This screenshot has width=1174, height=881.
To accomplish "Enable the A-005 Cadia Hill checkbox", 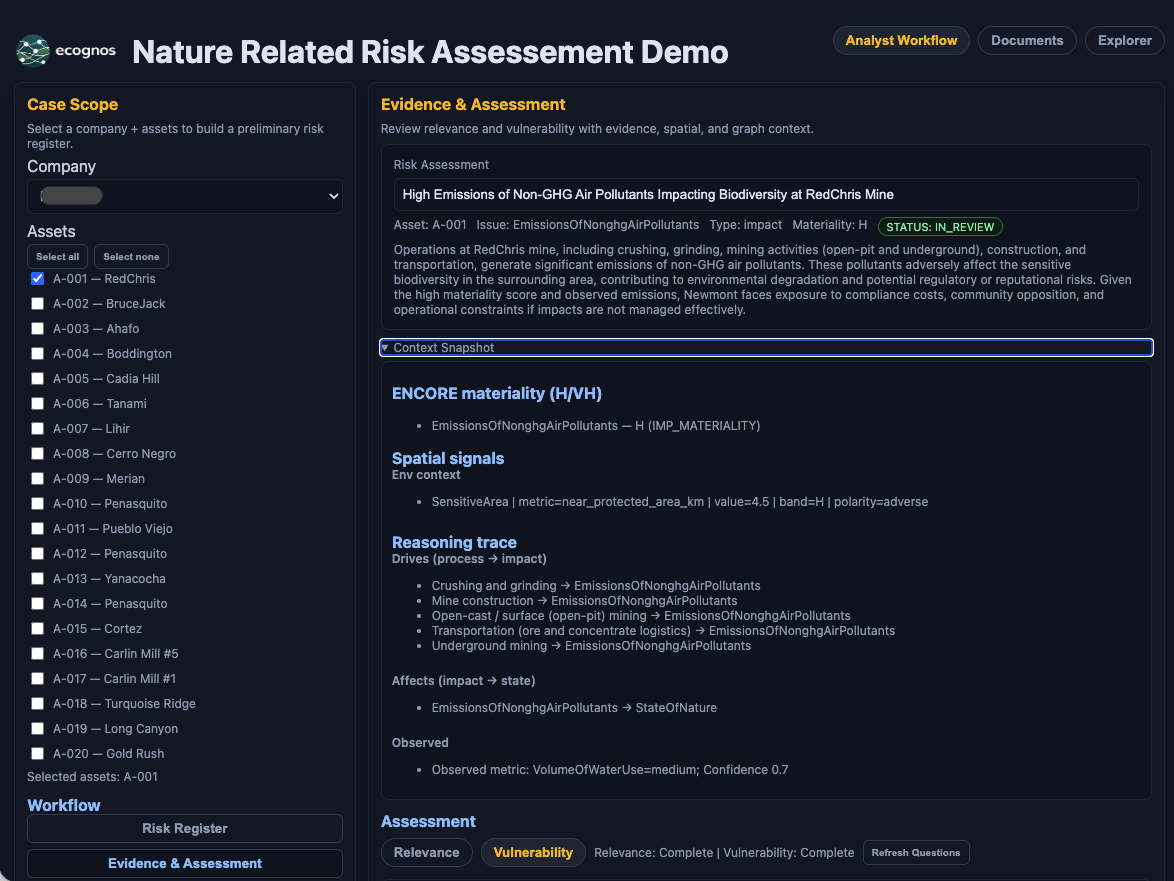I will pos(38,379).
